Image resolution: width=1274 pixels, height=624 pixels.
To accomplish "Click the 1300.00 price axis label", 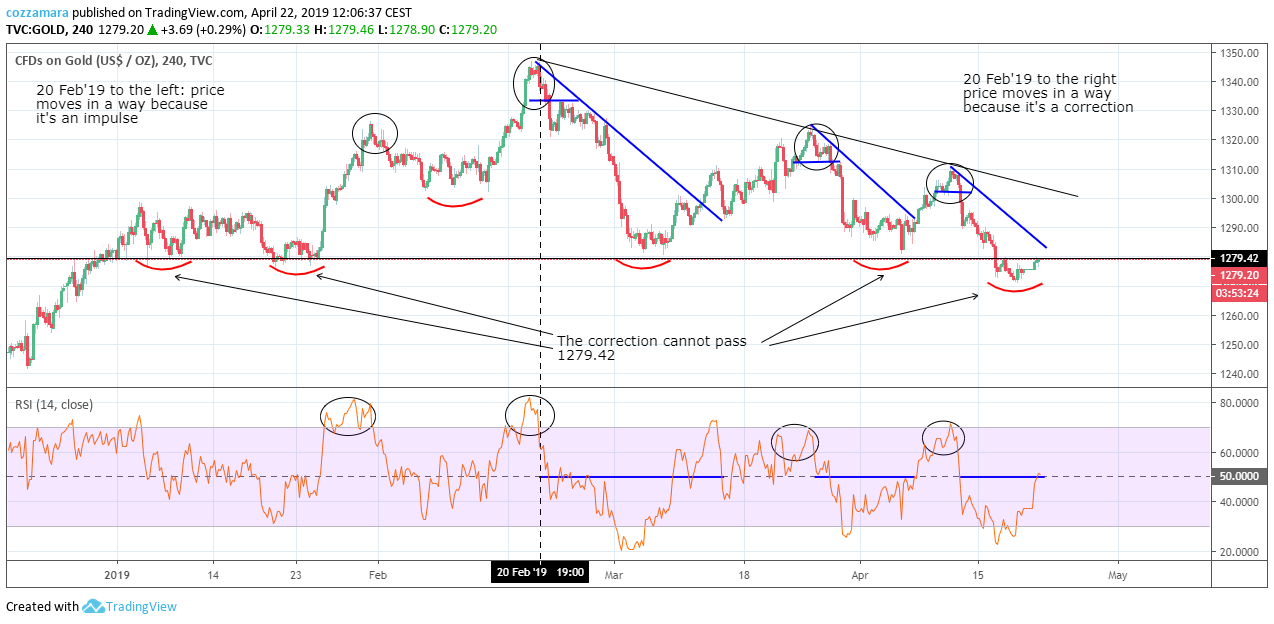I will 1239,199.
